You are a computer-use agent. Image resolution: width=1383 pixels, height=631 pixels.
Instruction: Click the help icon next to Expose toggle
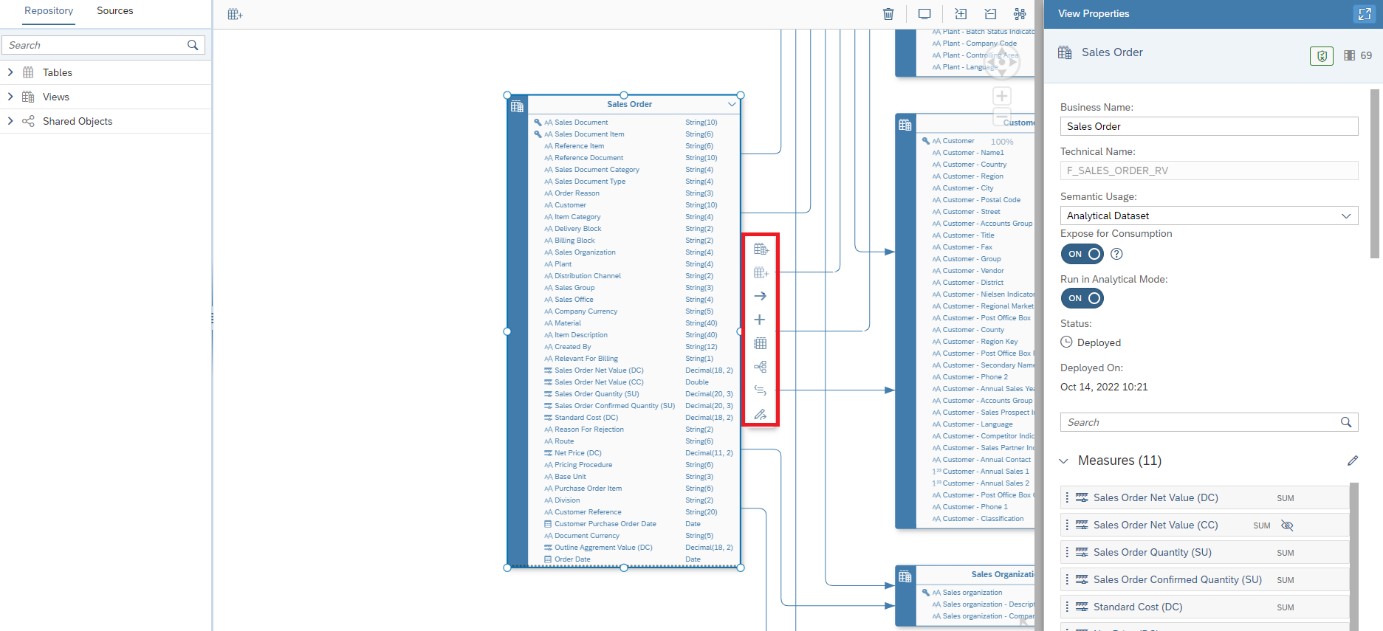coord(1117,254)
